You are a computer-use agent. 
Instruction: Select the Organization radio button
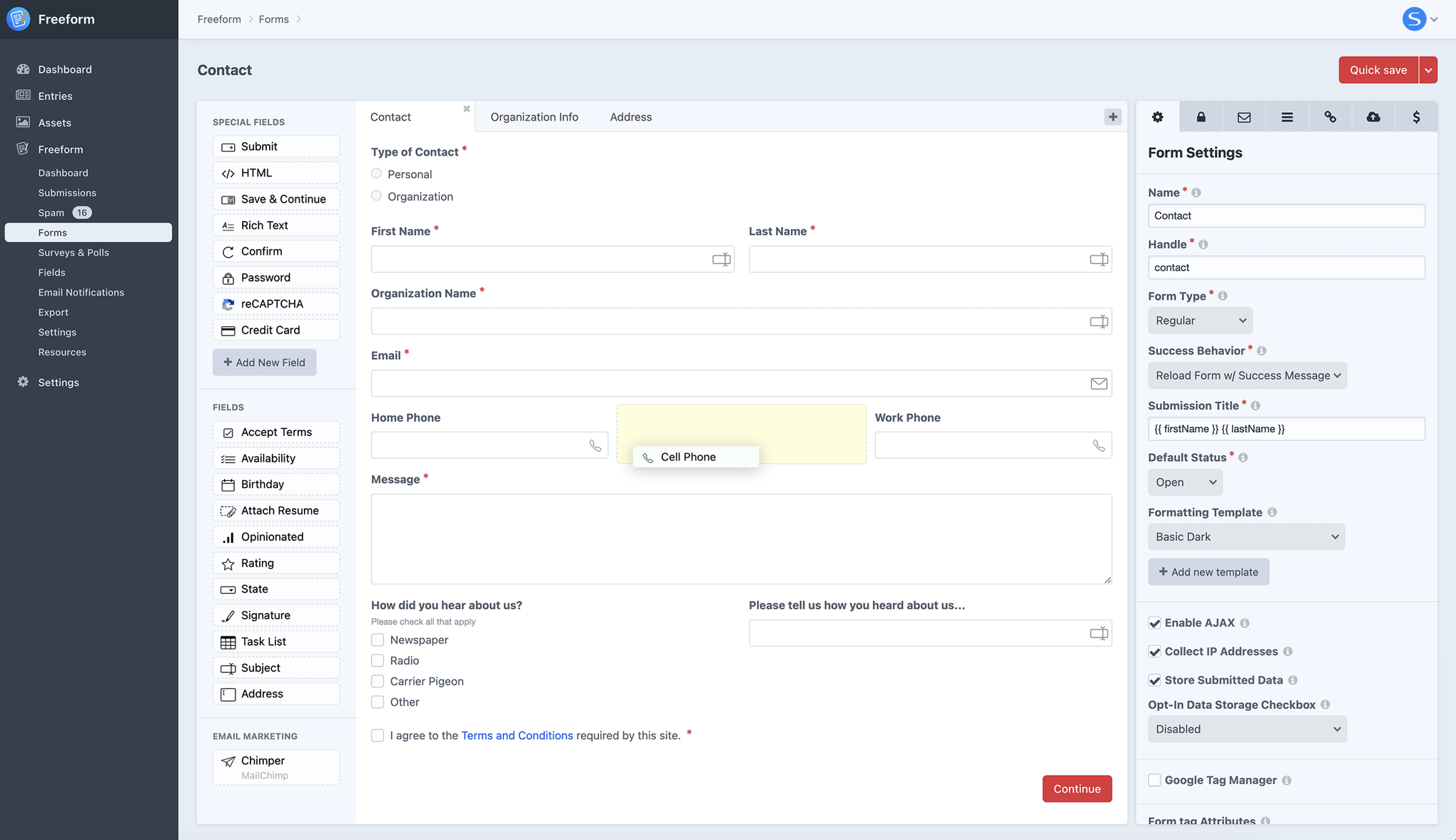376,196
